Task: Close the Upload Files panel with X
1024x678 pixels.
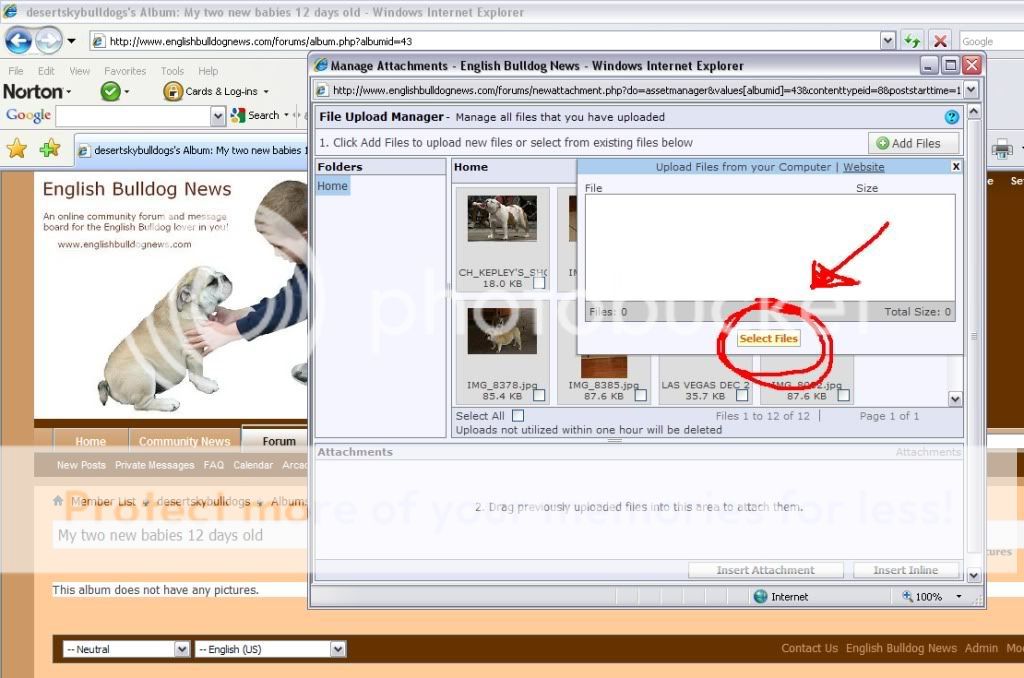Action: (955, 167)
